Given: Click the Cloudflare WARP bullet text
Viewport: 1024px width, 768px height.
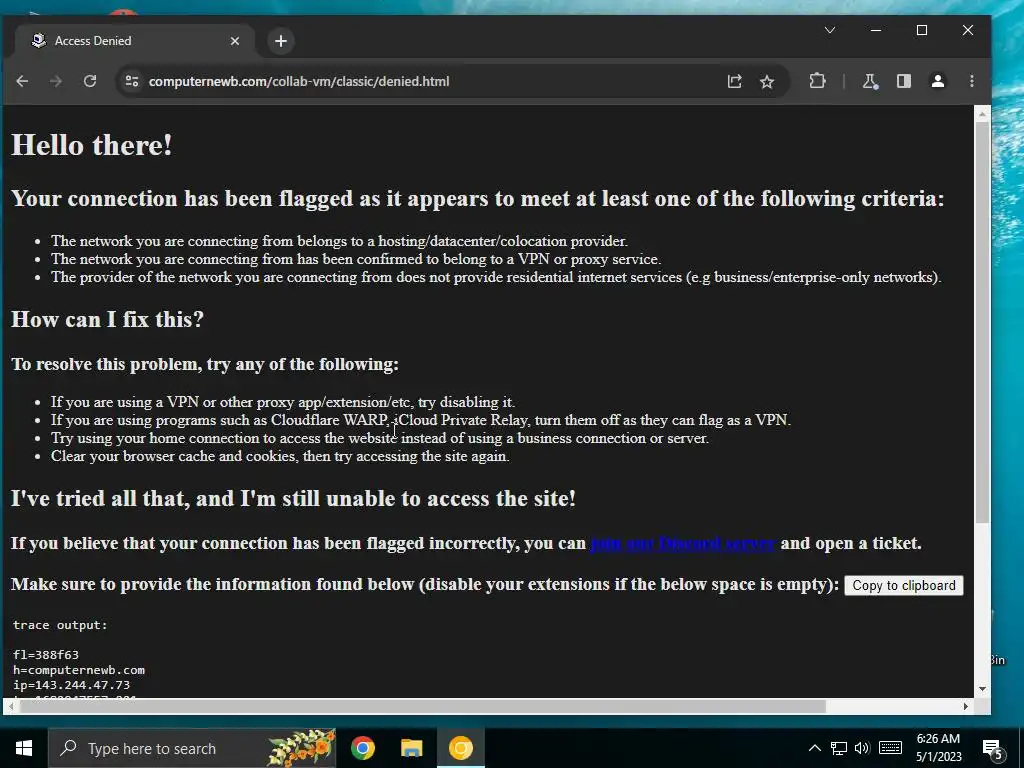Looking at the screenshot, I should pyautogui.click(x=421, y=420).
